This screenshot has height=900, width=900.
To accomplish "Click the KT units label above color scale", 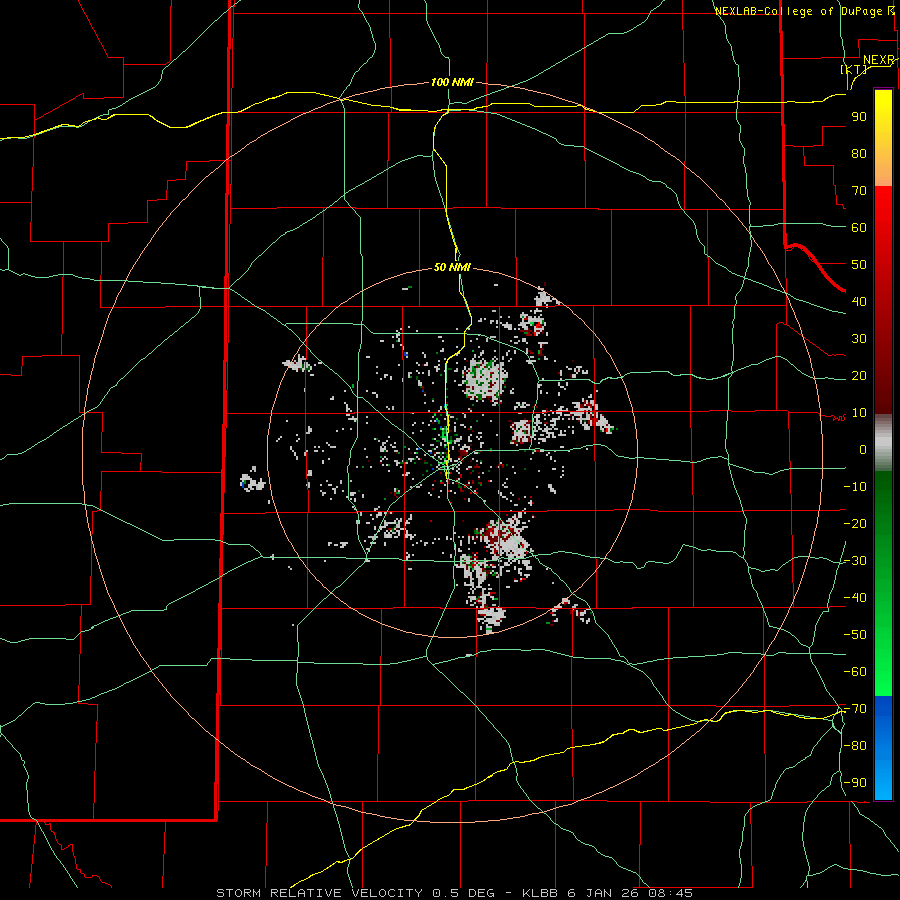I will (854, 69).
